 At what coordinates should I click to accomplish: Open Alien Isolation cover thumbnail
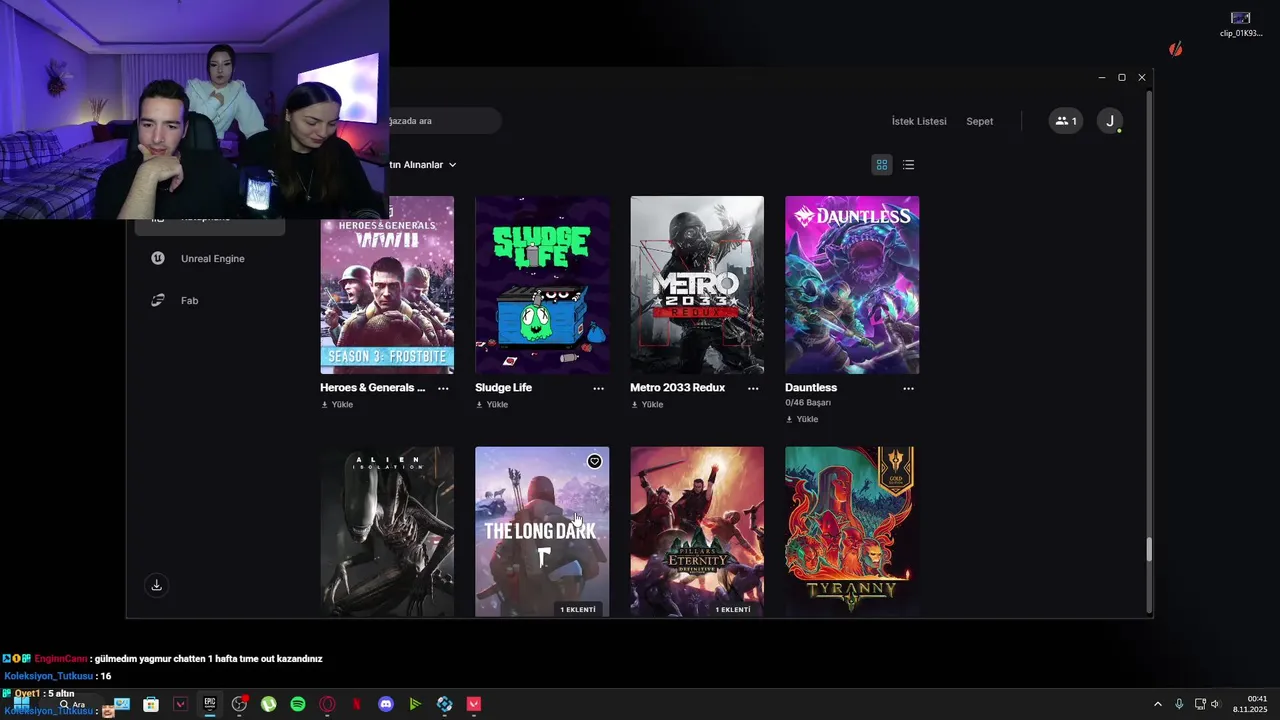point(387,532)
